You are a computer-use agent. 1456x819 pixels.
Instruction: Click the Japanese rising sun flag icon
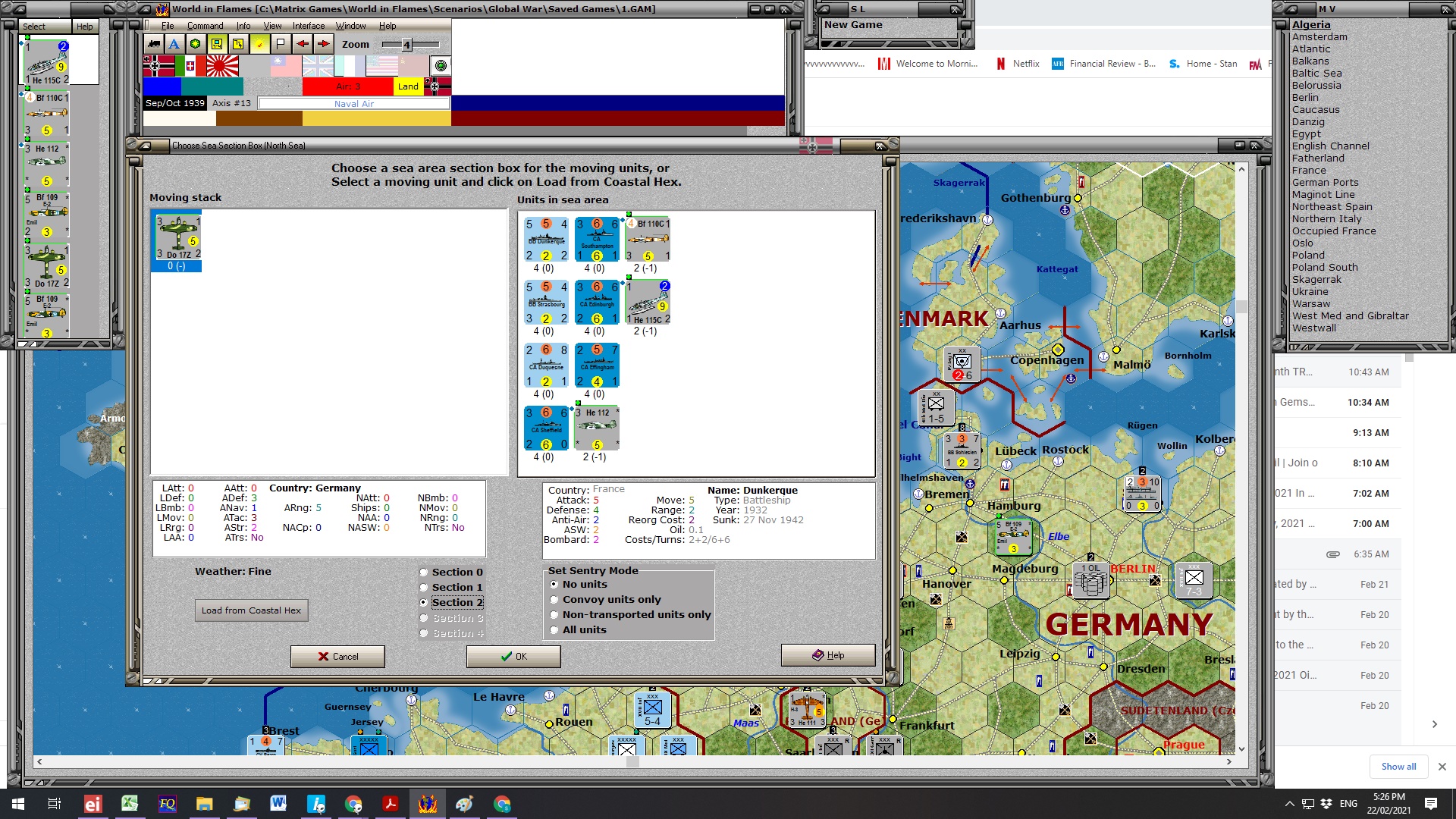(222, 66)
